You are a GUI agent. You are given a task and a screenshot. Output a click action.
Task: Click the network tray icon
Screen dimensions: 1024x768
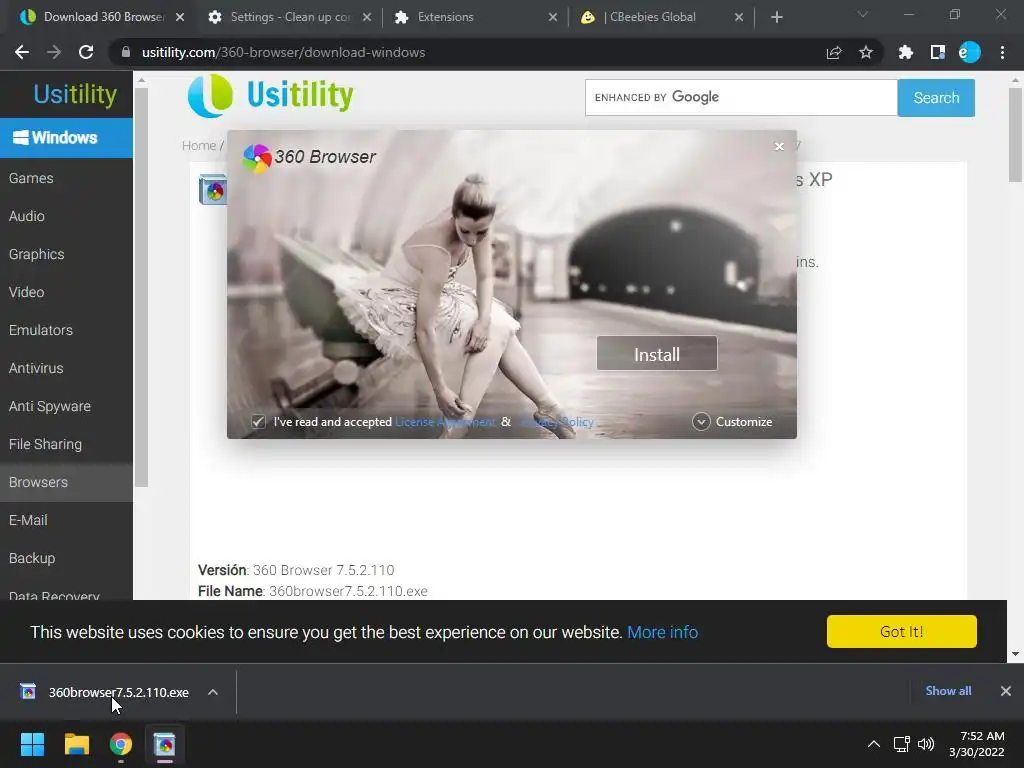click(902, 744)
